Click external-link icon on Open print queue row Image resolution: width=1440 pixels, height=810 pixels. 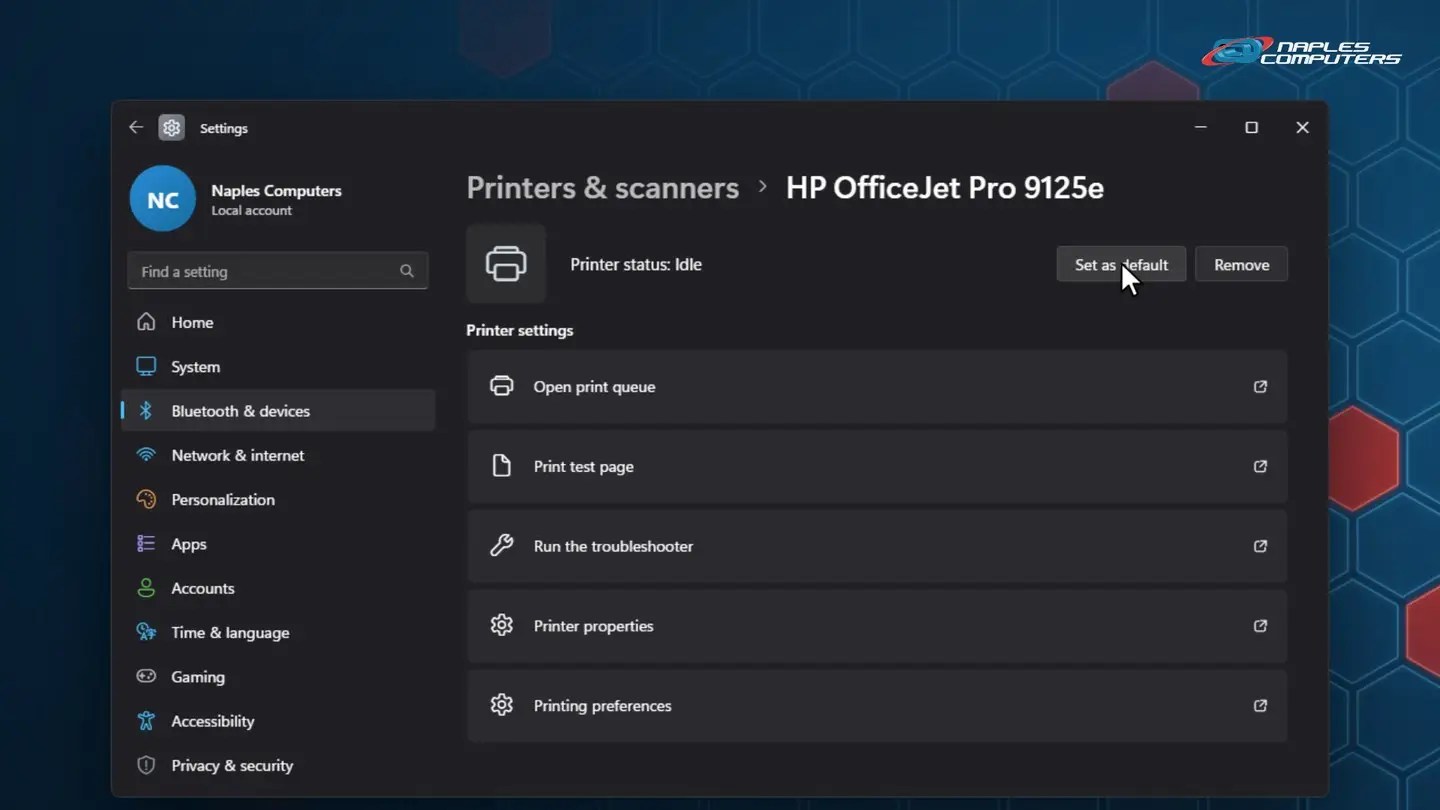(x=1260, y=387)
